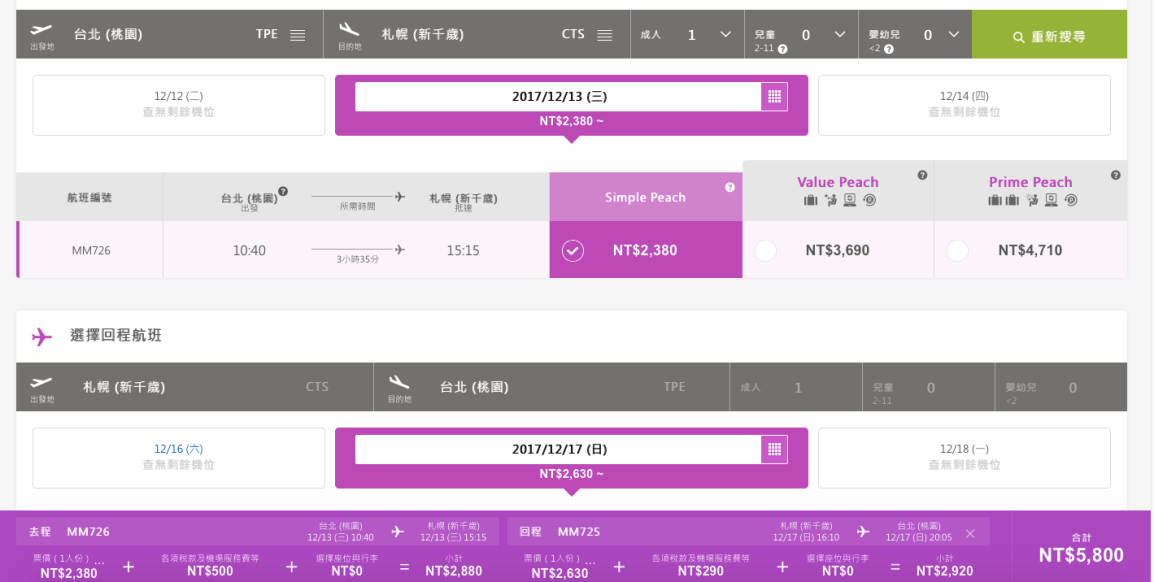Expand the infant count dropdown
Screen dimensions: 1154x582
954,35
